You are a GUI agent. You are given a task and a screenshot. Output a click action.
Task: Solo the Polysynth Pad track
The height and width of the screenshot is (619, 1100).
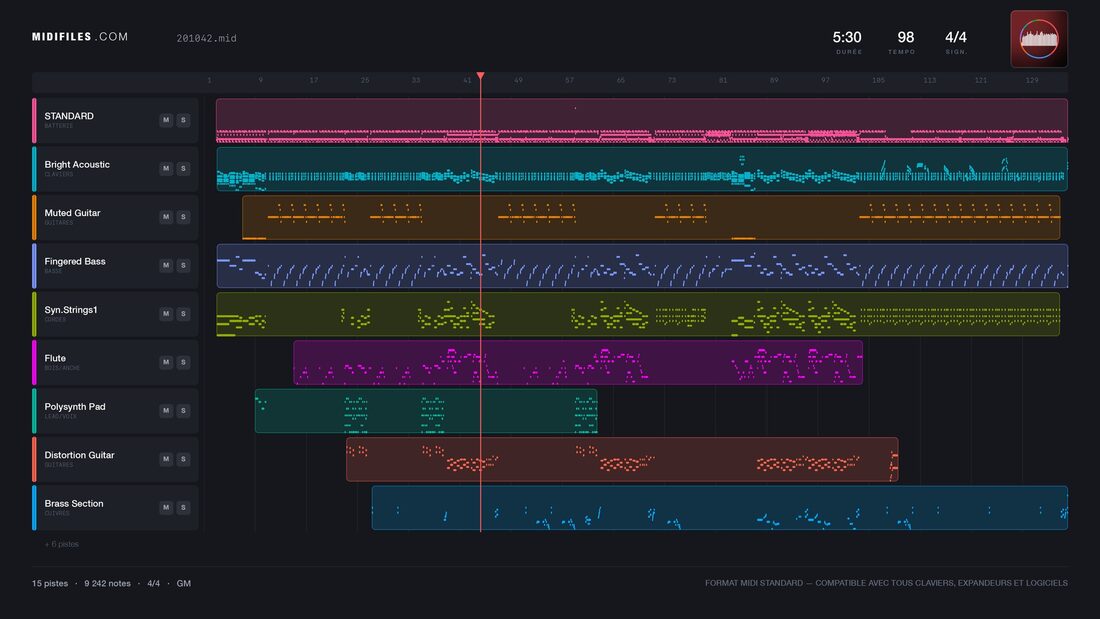(x=183, y=411)
